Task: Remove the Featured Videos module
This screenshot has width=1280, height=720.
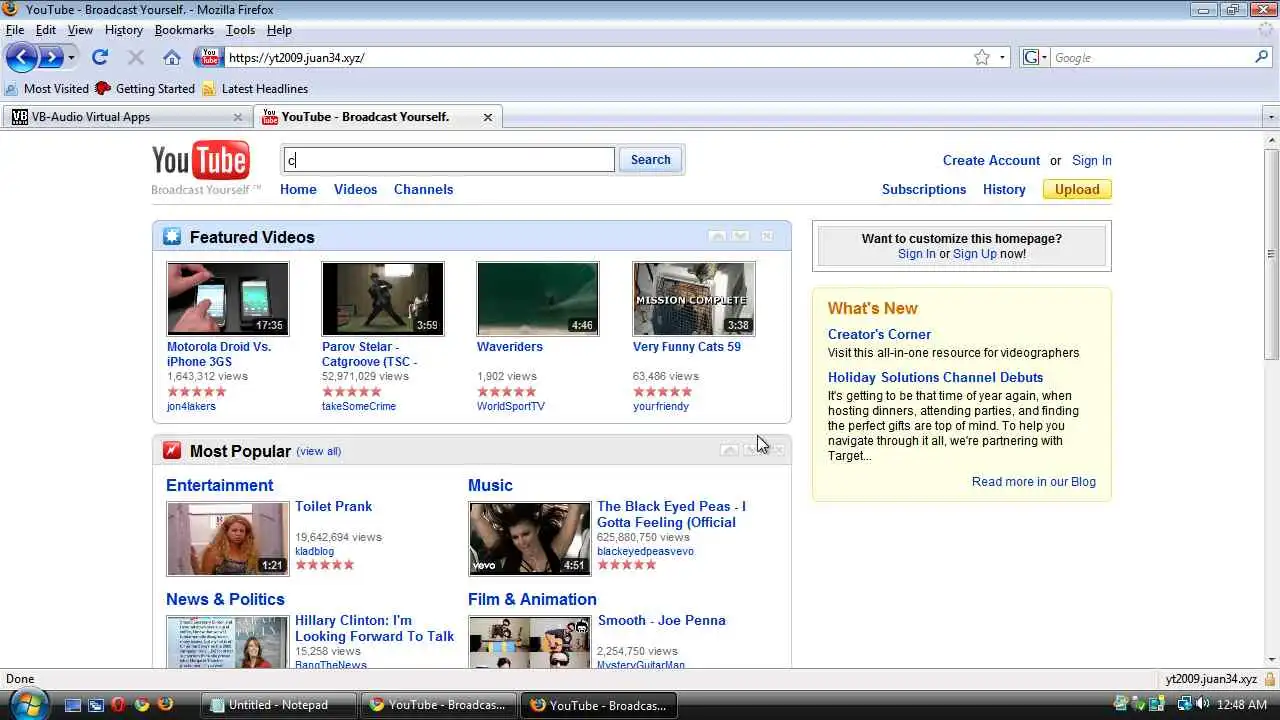Action: pyautogui.click(x=767, y=237)
